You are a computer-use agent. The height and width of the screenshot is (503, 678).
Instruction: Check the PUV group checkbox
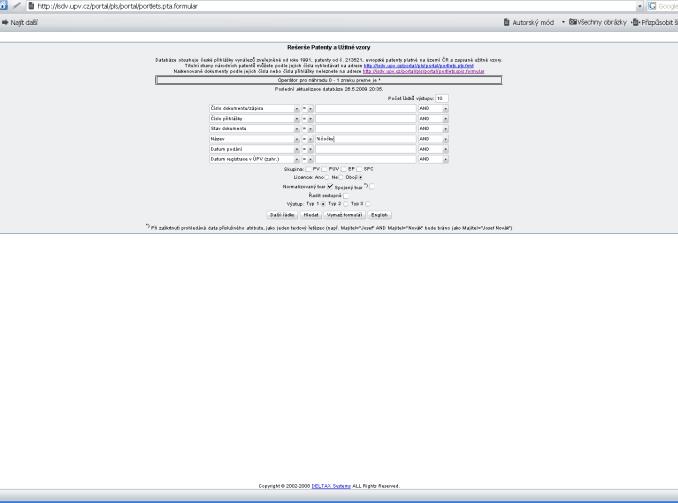click(x=324, y=169)
